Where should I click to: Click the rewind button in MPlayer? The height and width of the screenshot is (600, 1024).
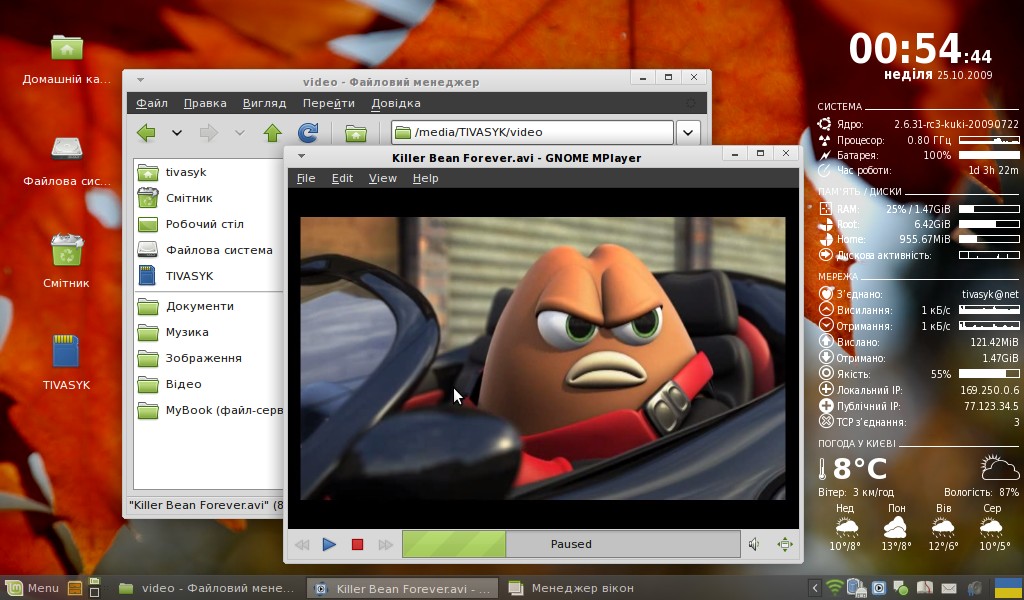(302, 545)
